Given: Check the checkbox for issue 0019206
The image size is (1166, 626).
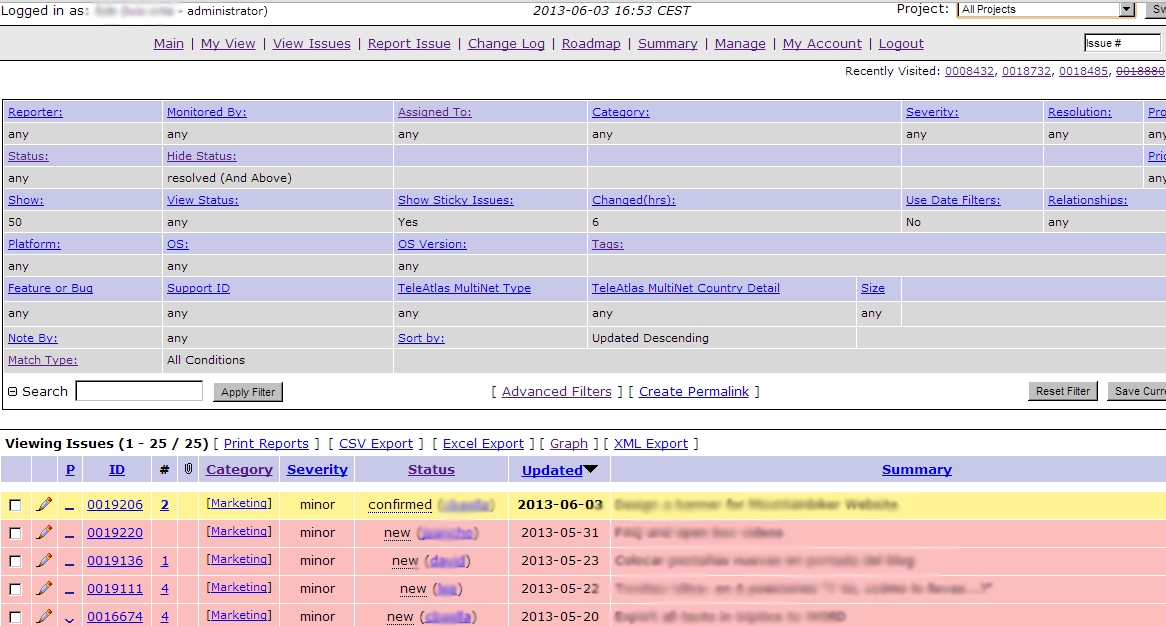Looking at the screenshot, I should 15,506.
